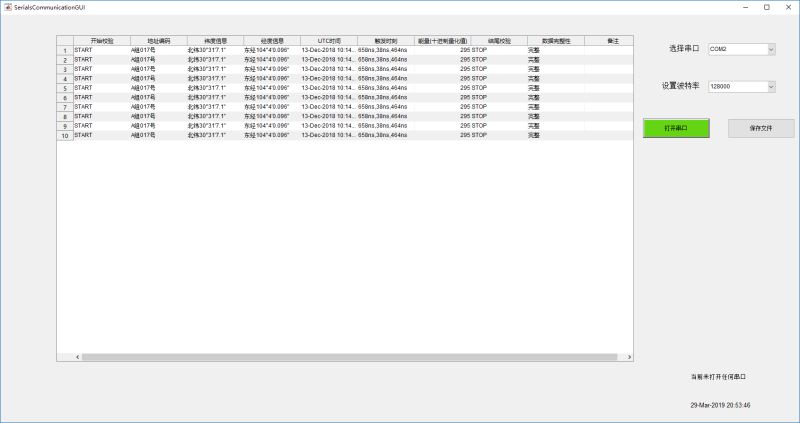Click the green 打开串口 button

[x=676, y=128]
